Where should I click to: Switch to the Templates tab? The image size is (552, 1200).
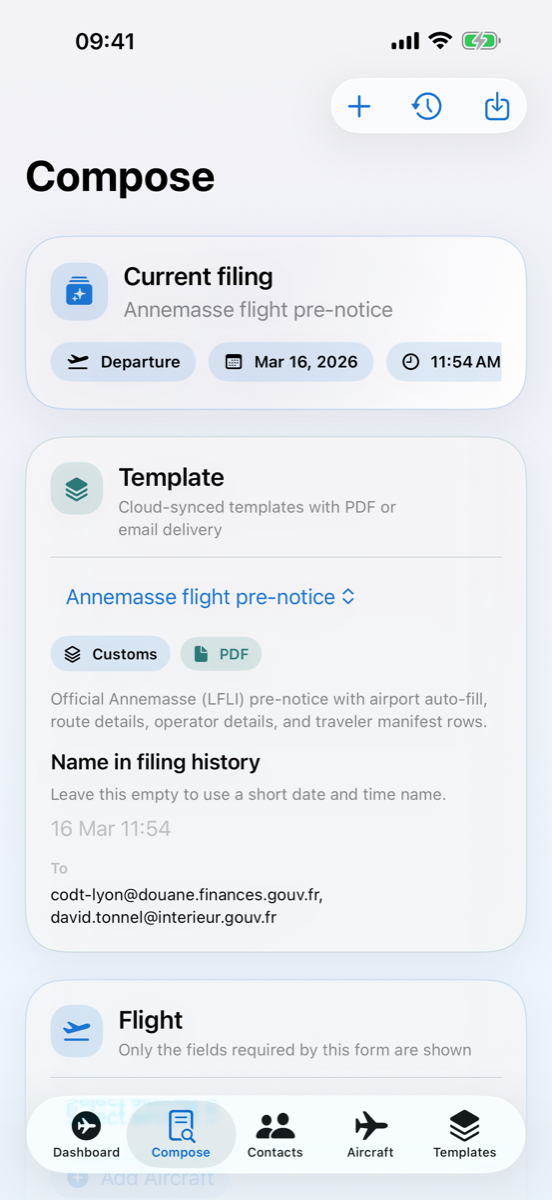coord(465,1134)
